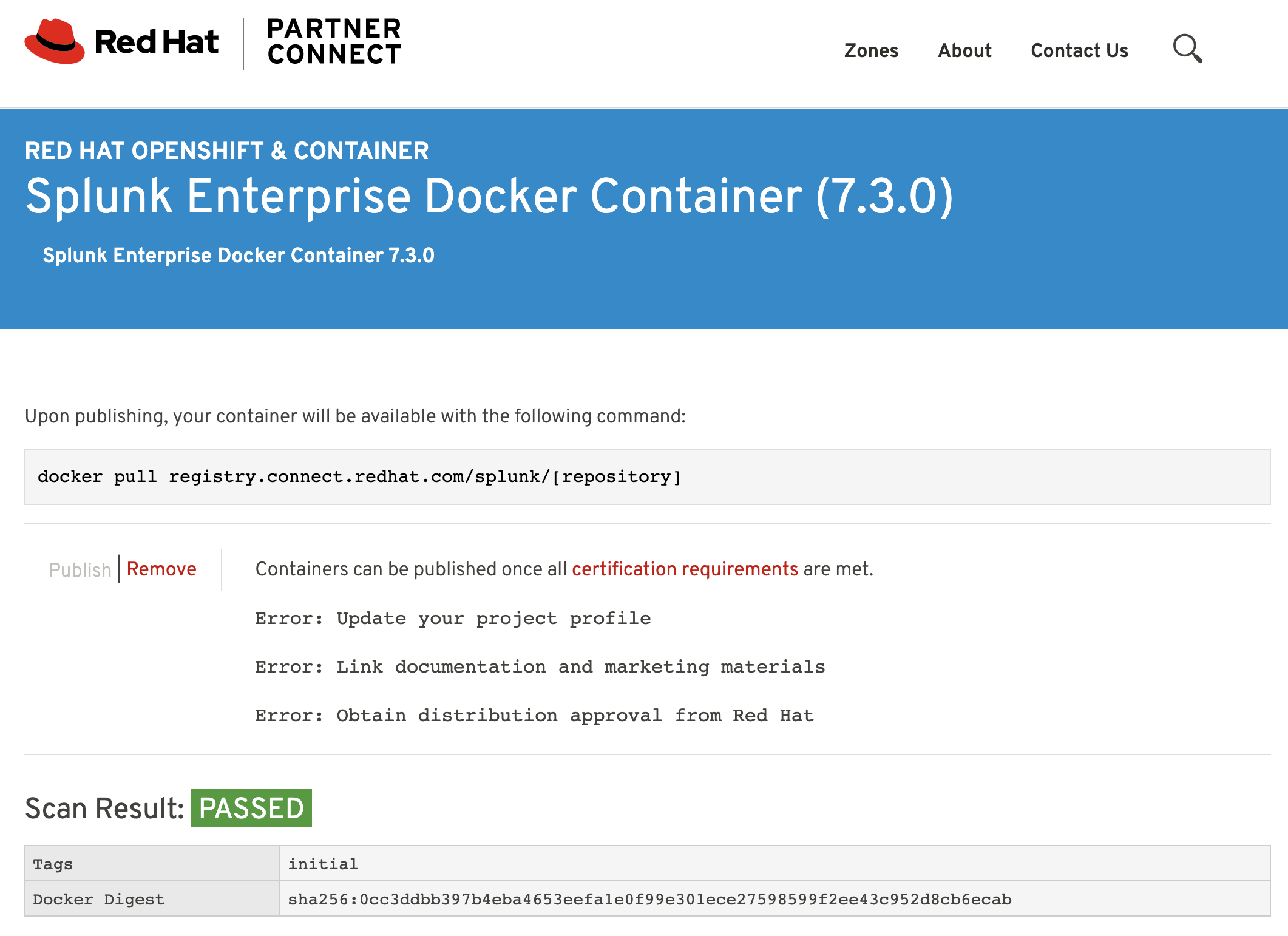Screen dimensions: 1288x936
Task: Click the Partner Connect wordmark
Action: point(334,41)
